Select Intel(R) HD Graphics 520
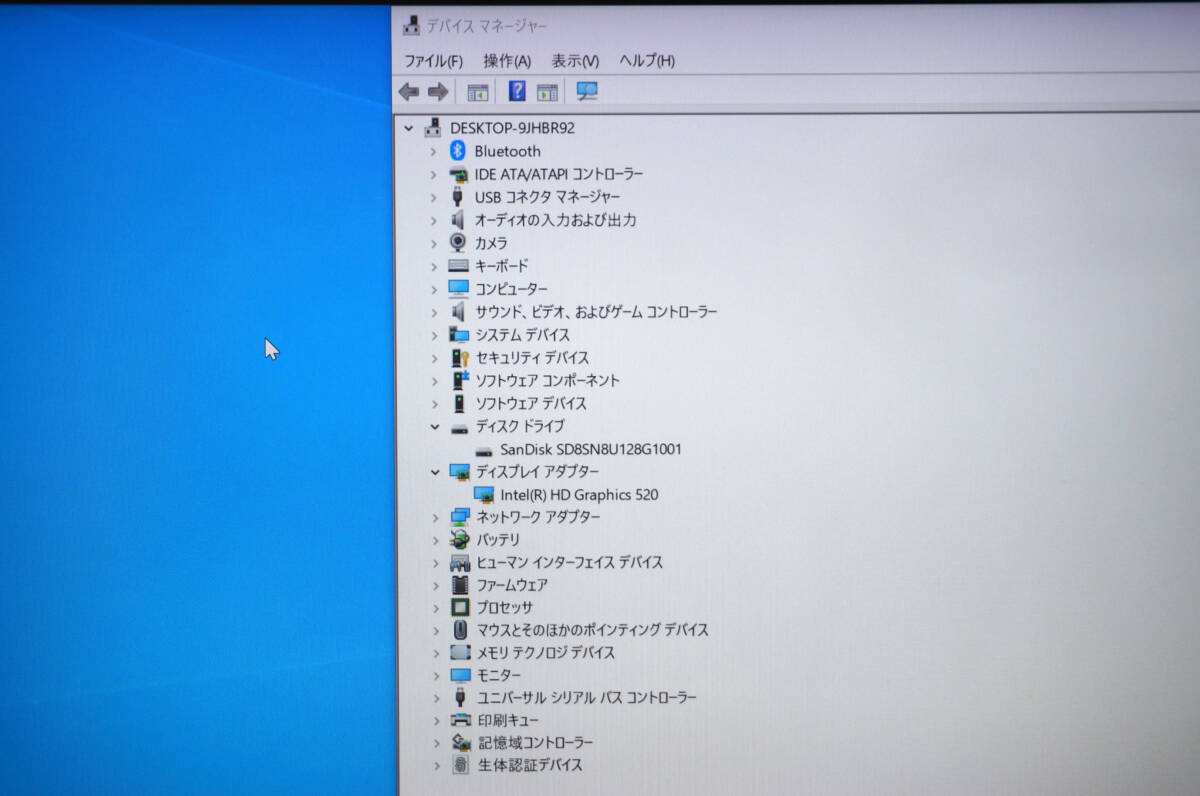The height and width of the screenshot is (796, 1200). coord(578,494)
